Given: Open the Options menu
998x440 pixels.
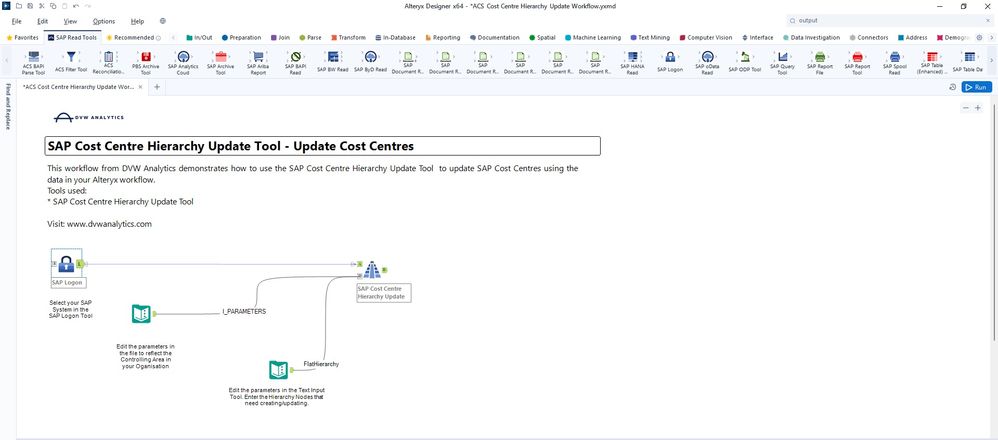Looking at the screenshot, I should [104, 21].
